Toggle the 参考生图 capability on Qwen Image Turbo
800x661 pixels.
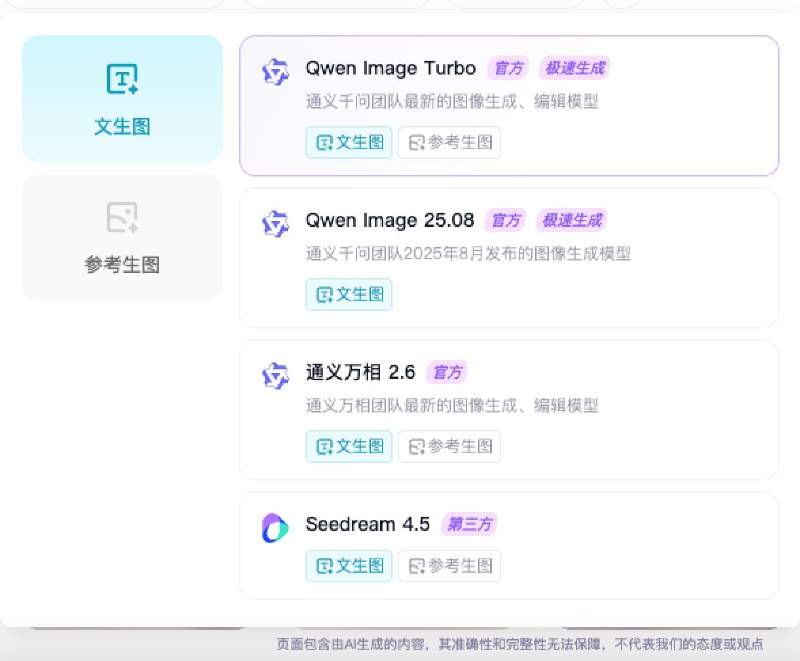click(449, 142)
